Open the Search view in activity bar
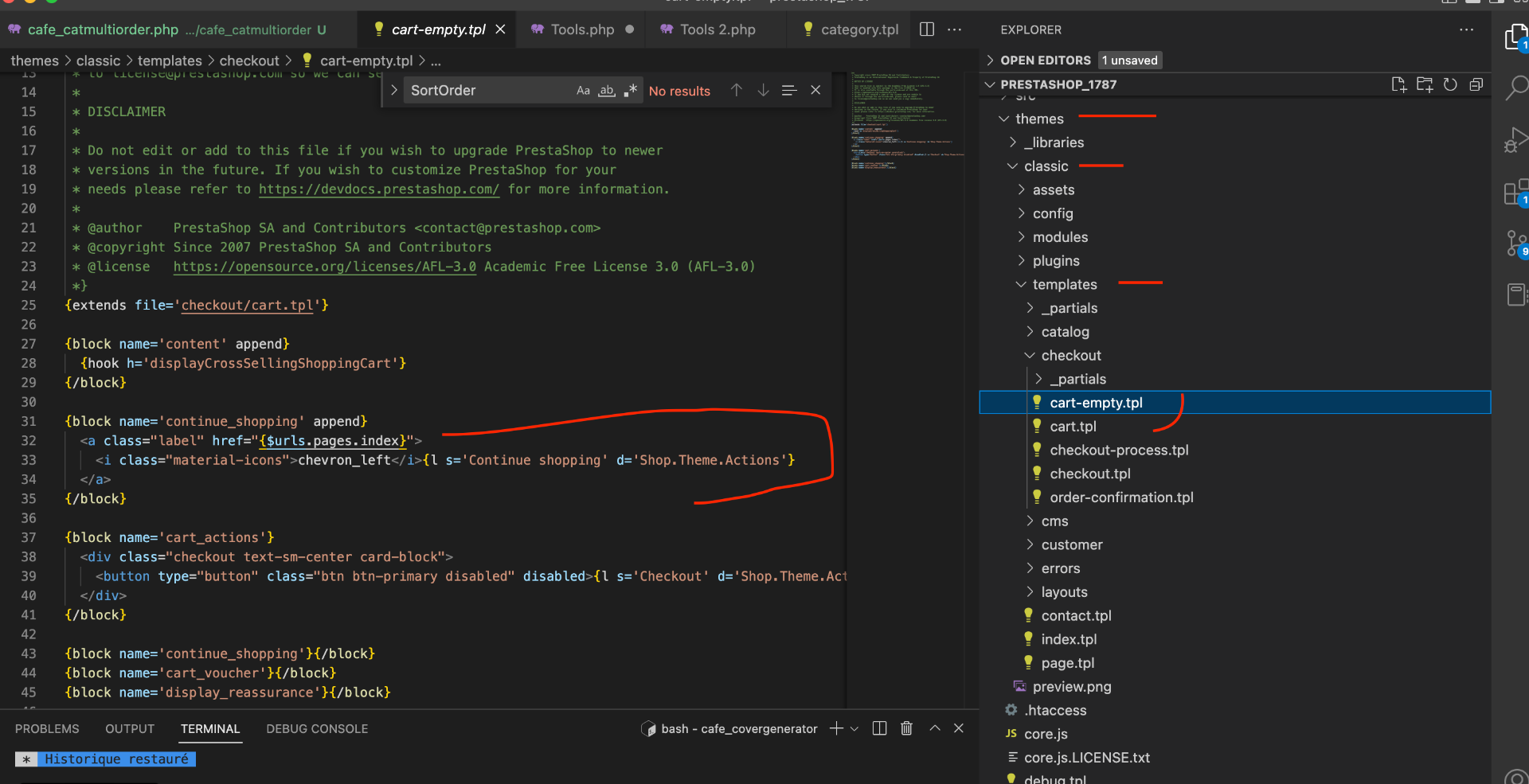Image resolution: width=1529 pixels, height=784 pixels. click(1515, 87)
